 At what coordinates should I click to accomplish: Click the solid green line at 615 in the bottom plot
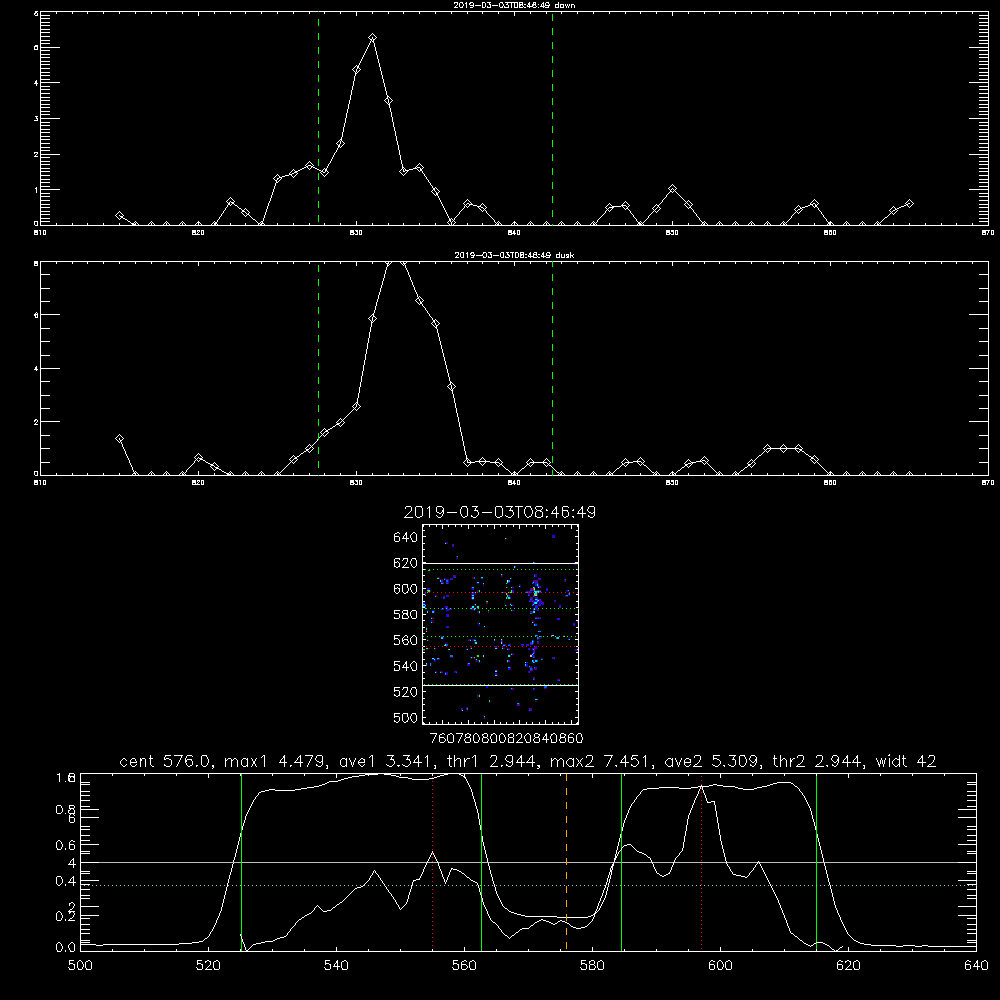(816, 862)
